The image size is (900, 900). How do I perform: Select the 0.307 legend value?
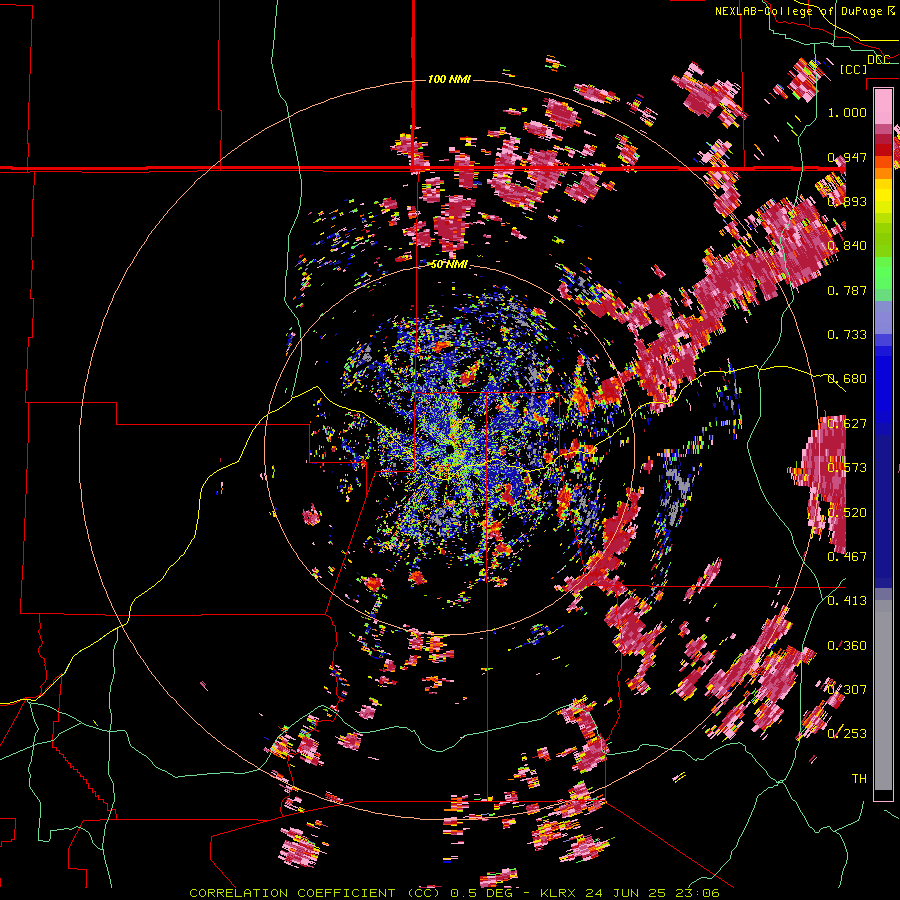[847, 690]
